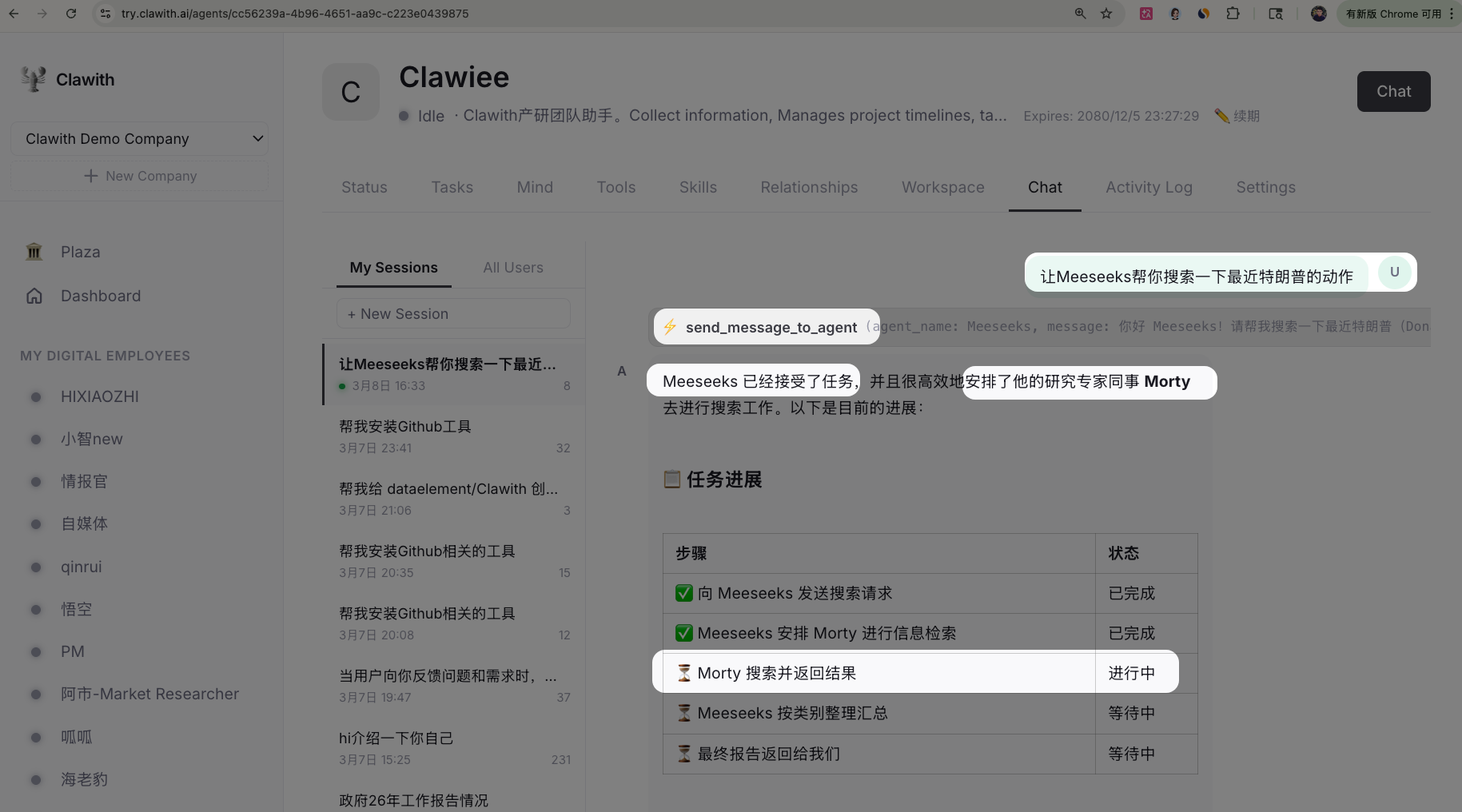1462x812 pixels.
Task: Create a new session
Action: (x=453, y=314)
